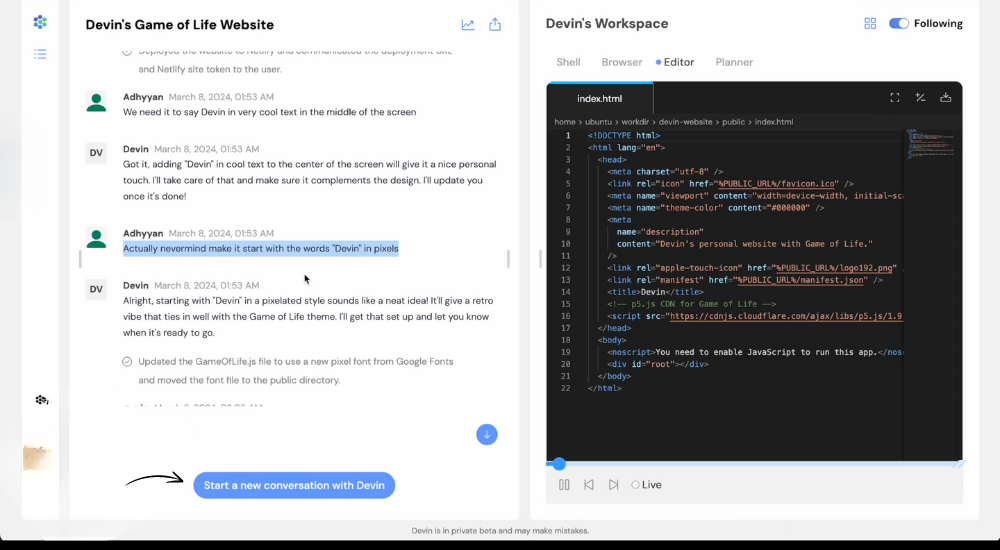Click line number 14 in the editor gutter

click(566, 292)
